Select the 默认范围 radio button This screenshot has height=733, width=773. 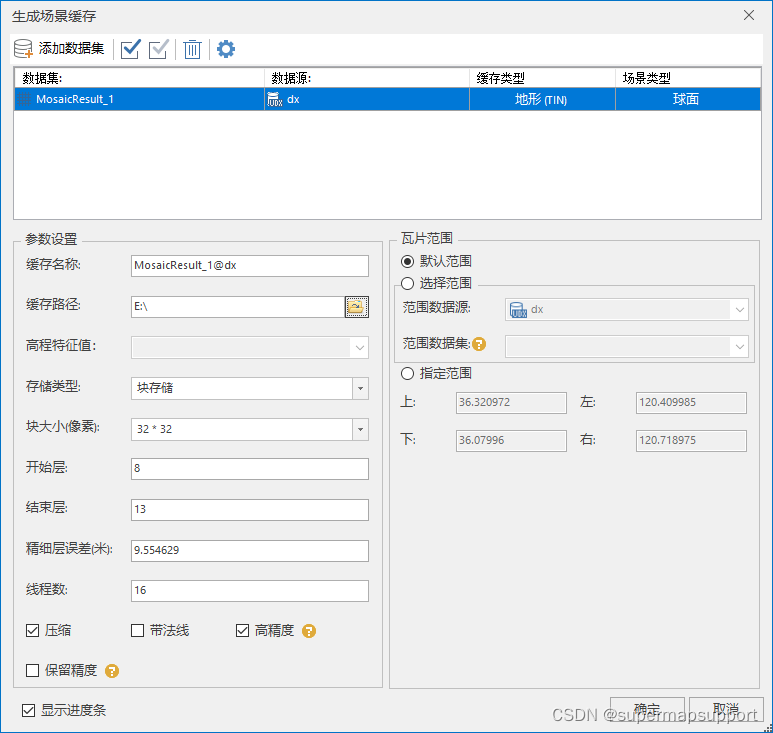(407, 261)
